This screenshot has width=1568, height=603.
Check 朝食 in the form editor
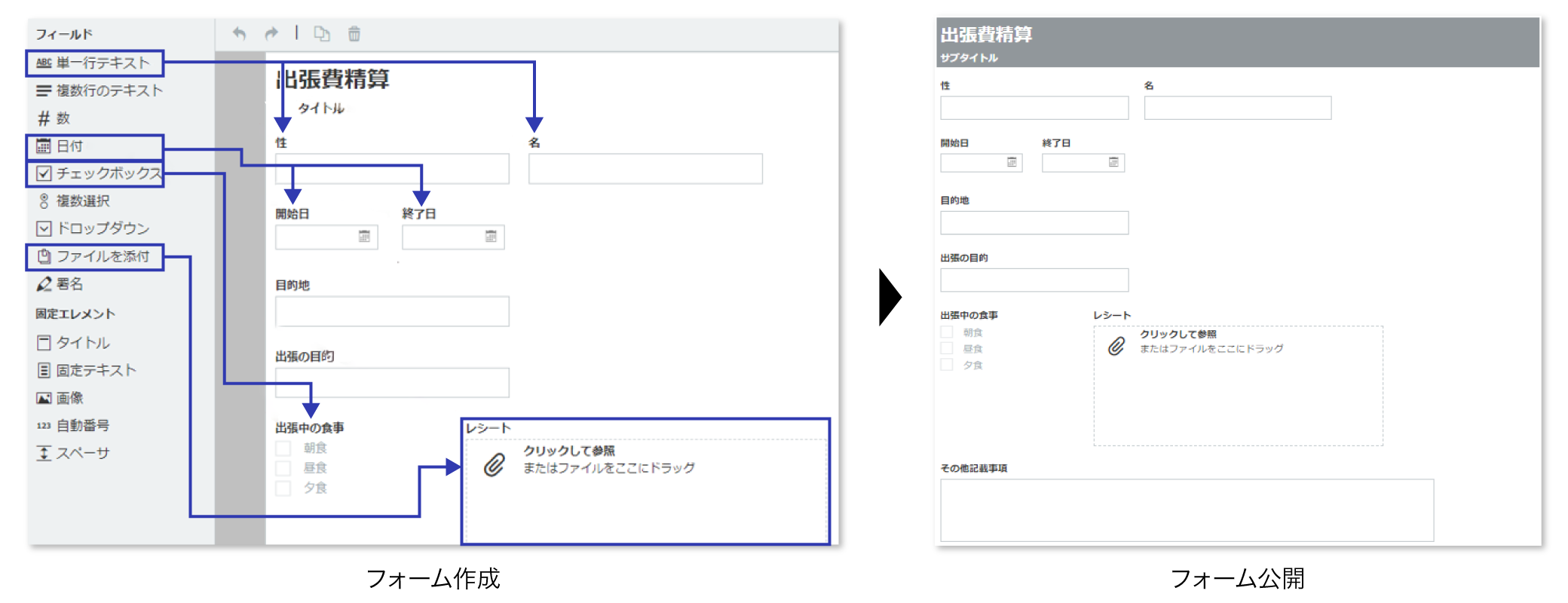point(283,448)
